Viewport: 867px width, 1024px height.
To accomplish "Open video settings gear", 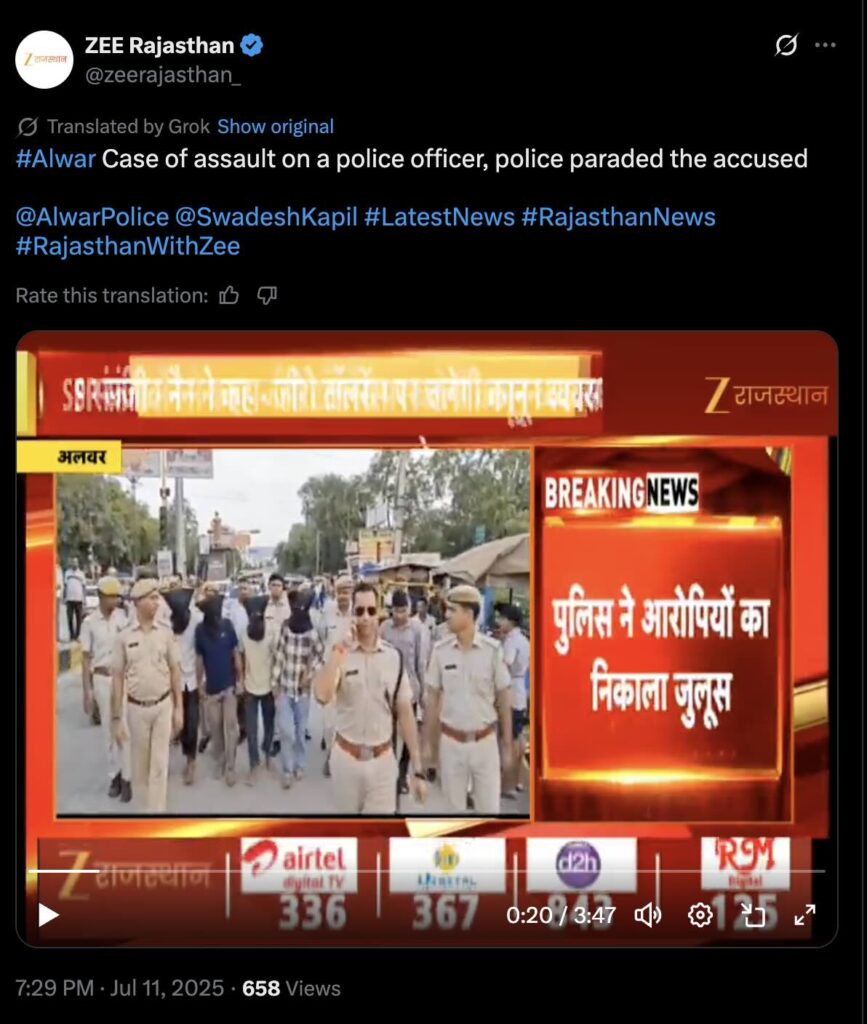I will [700, 915].
